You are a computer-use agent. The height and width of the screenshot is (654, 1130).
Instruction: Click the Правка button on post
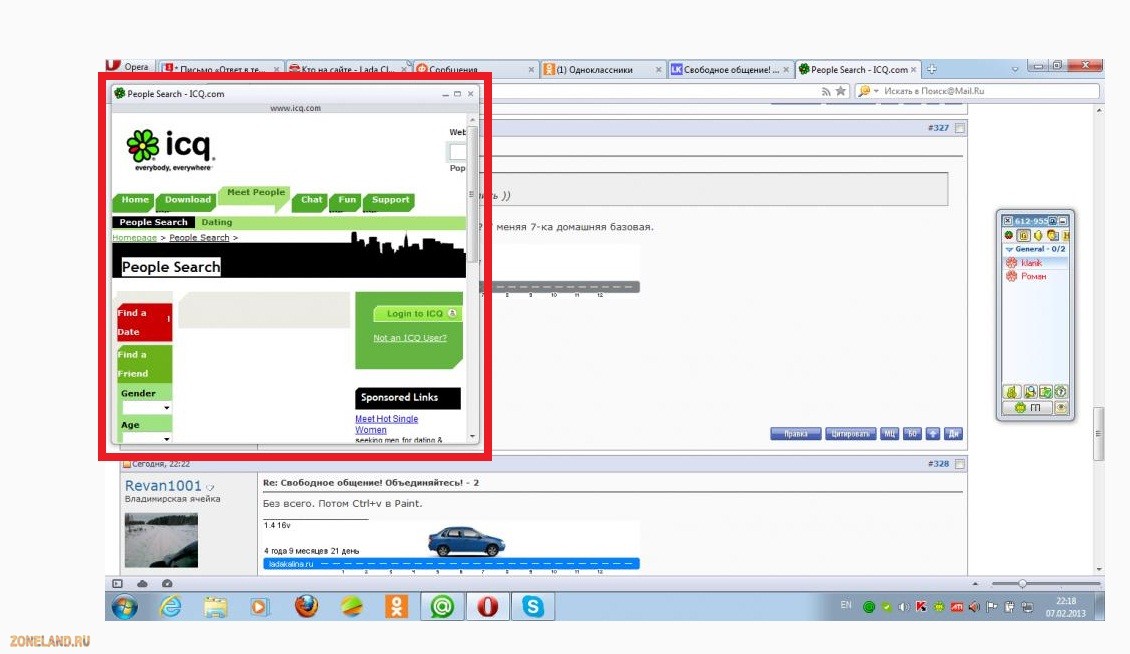(x=796, y=434)
